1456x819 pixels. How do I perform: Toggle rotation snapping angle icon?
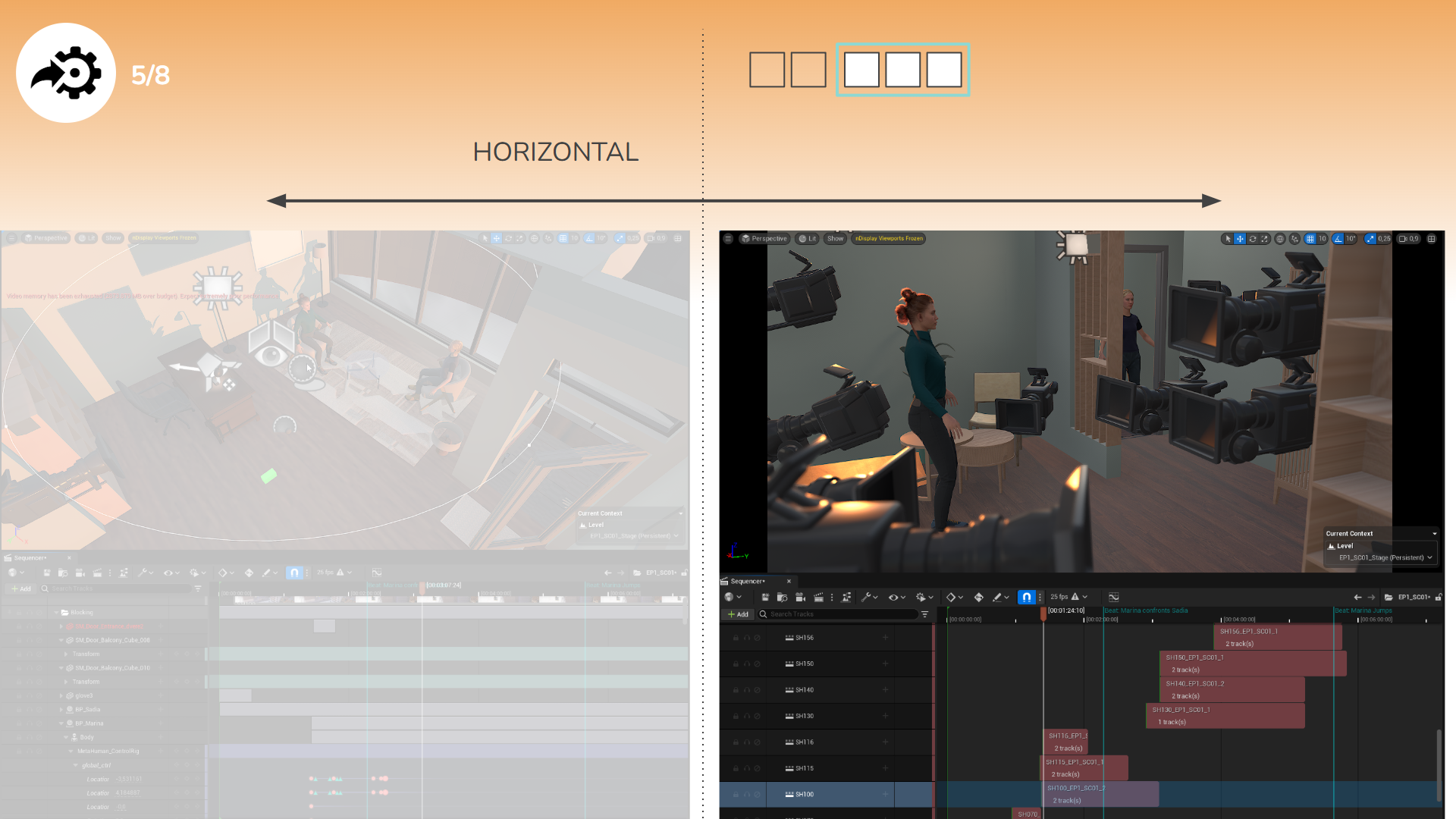(x=1338, y=238)
